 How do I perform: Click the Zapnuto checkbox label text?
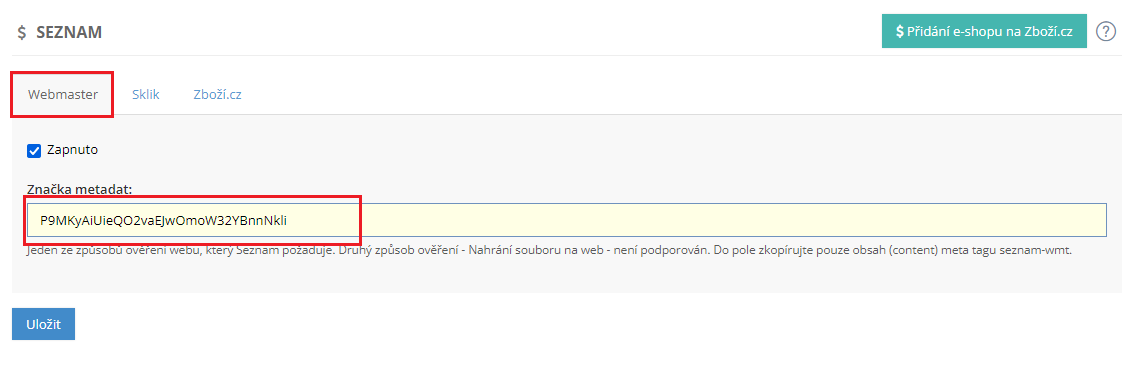tap(72, 150)
